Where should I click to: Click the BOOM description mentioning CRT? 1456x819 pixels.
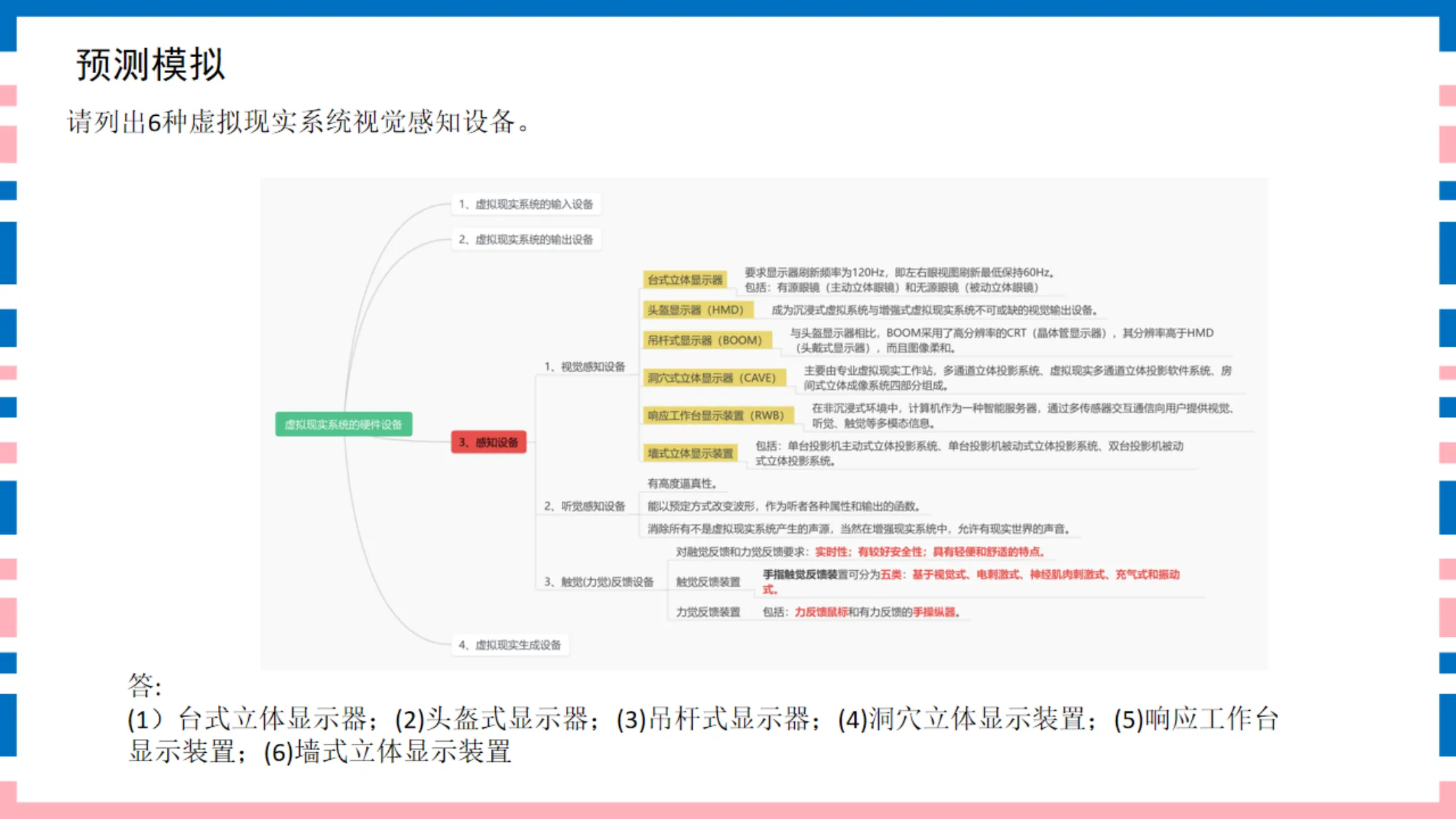pos(1002,340)
